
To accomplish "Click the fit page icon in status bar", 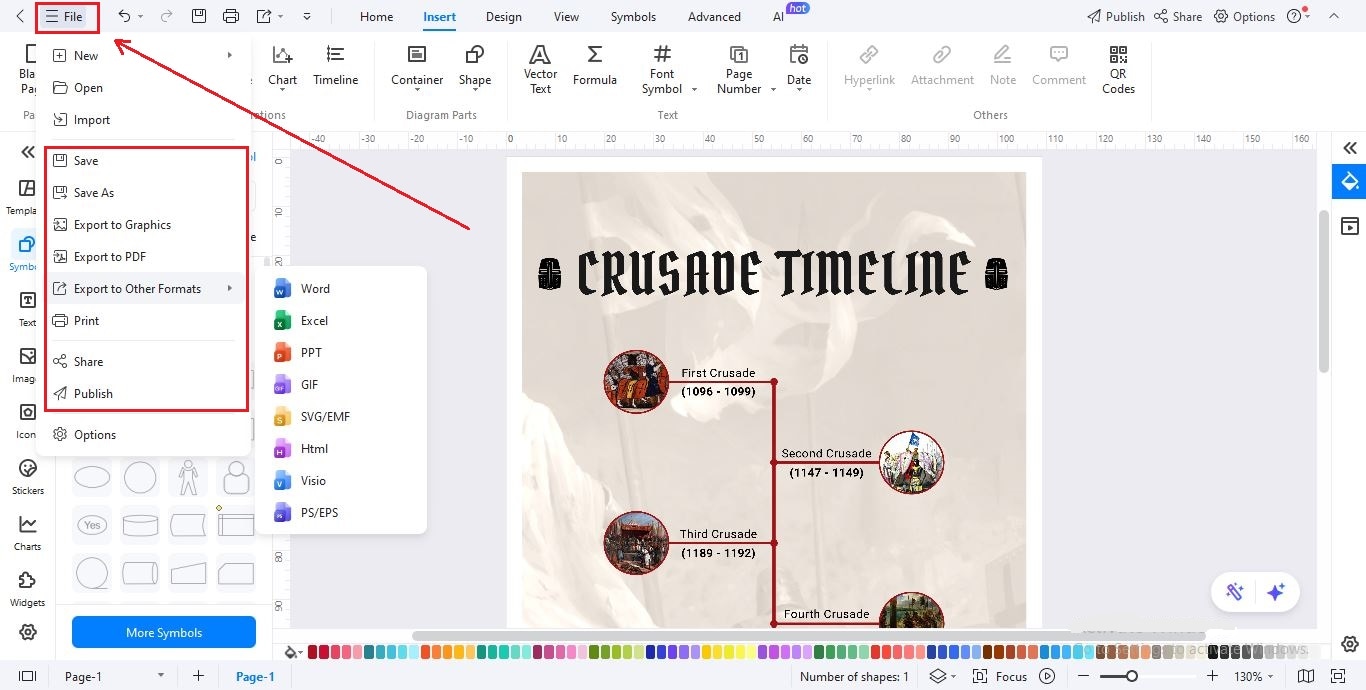I will click(1339, 676).
